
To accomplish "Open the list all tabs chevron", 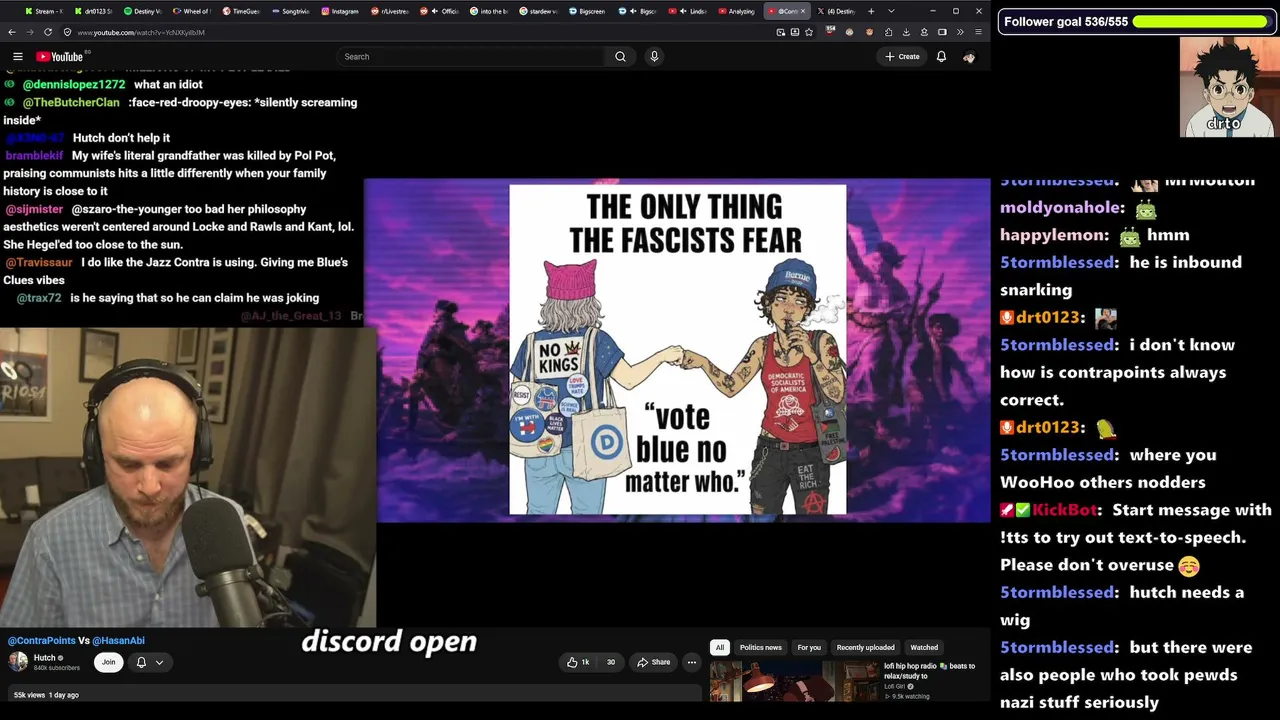I will 891,11.
